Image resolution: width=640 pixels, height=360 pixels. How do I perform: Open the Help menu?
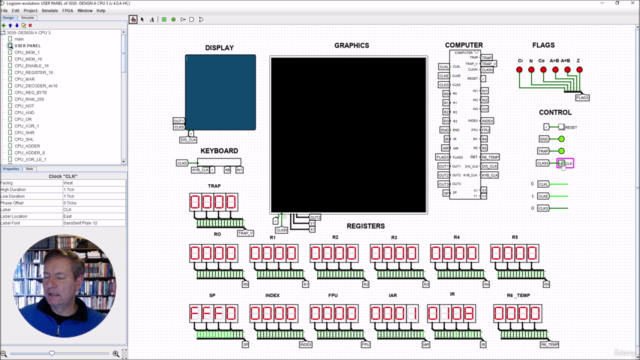[101, 11]
